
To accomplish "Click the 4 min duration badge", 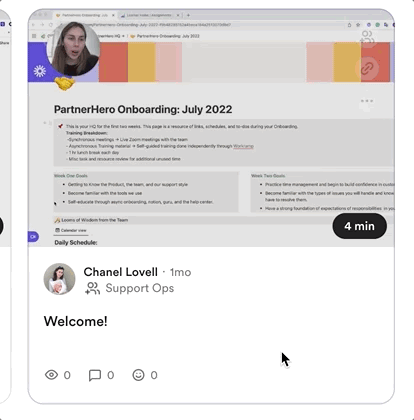I will click(360, 226).
